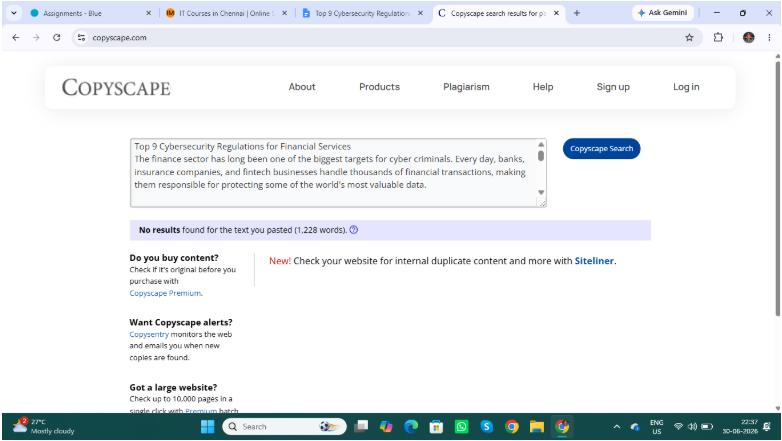The image size is (782, 441).
Task: Switch to Top 9 Cybersecurity Regulations tab
Action: tap(362, 13)
